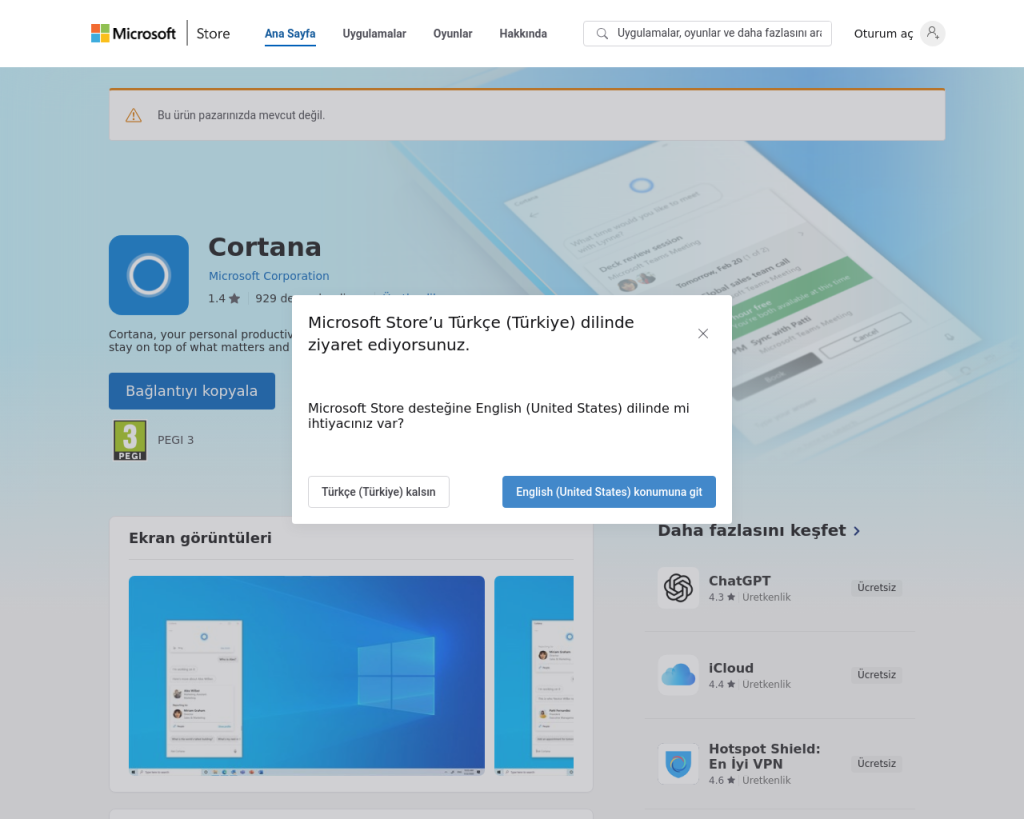Click iCloud 4.4 Üretkenlik rating text
The height and width of the screenshot is (819, 1024).
(x=749, y=684)
